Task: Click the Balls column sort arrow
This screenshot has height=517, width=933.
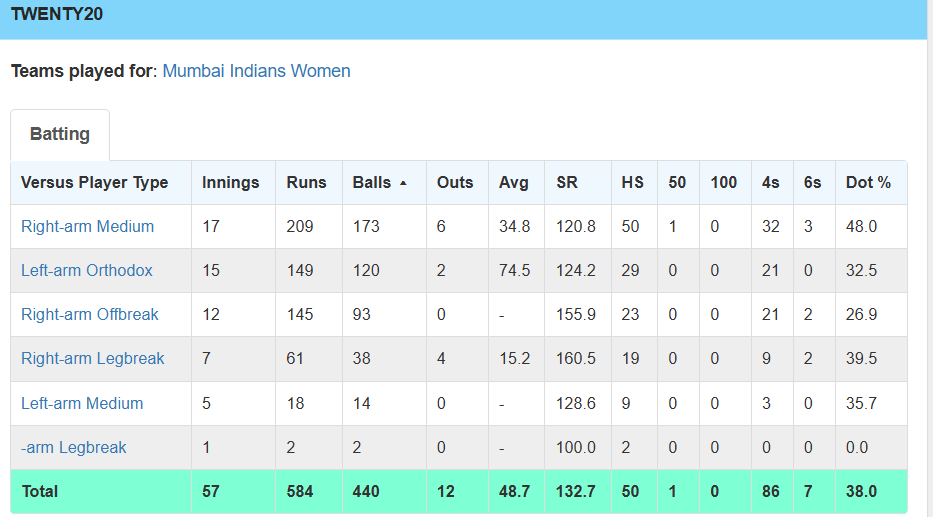Action: (x=403, y=183)
